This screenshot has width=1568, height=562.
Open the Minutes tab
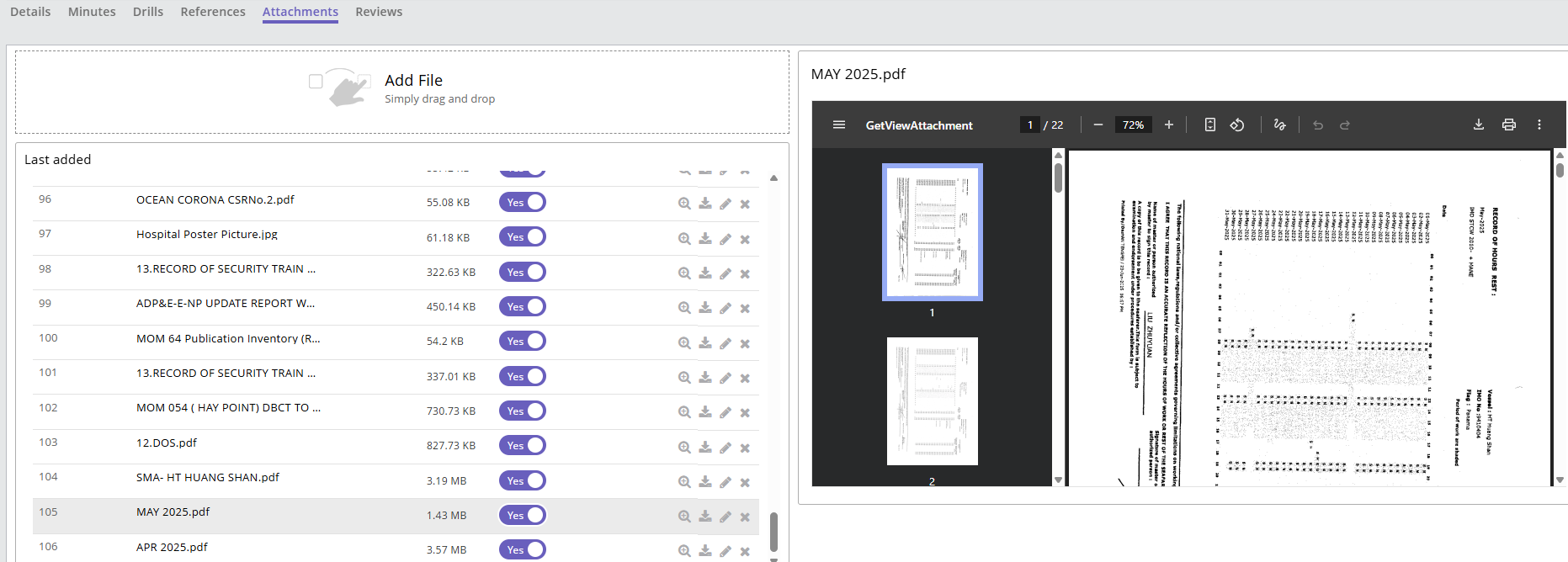click(92, 12)
